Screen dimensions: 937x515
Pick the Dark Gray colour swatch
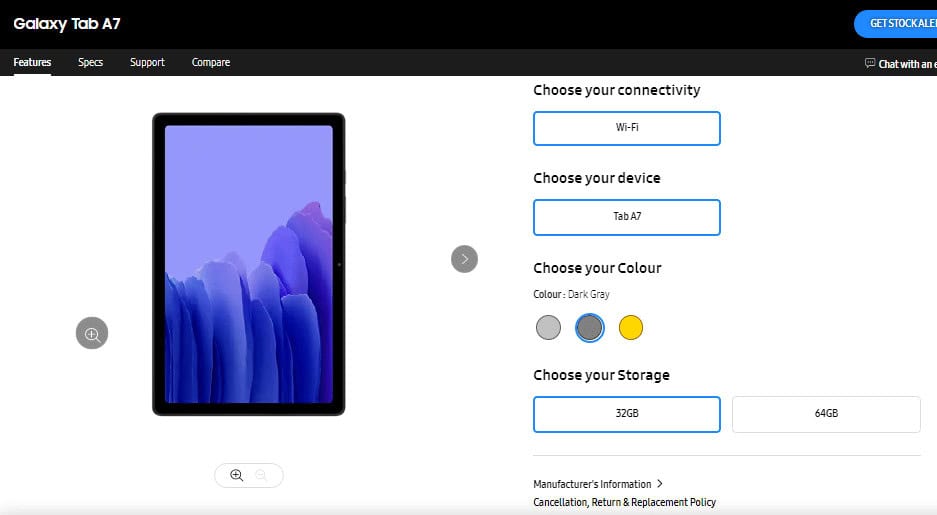tap(590, 327)
